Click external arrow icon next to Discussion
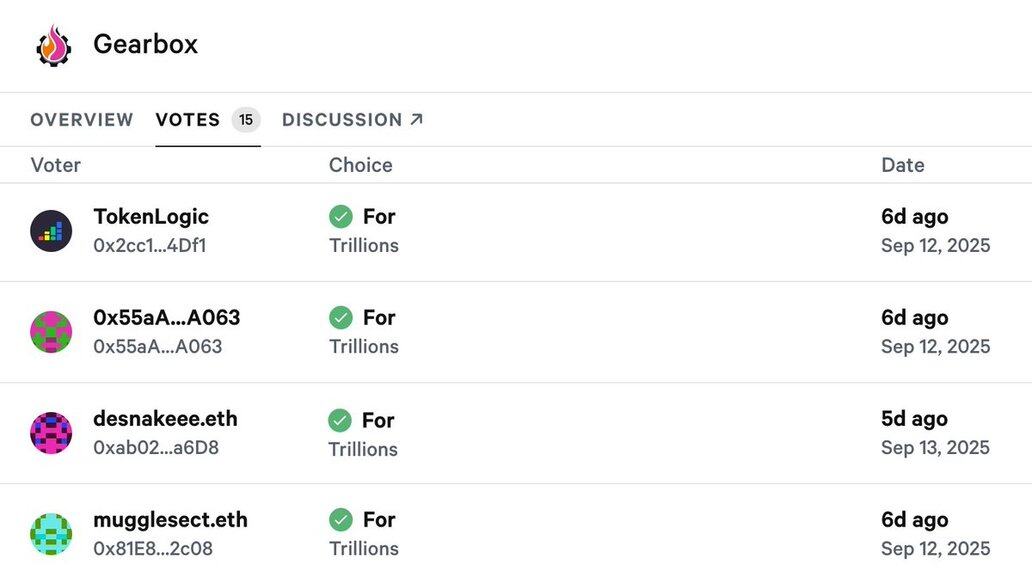The width and height of the screenshot is (1032, 584). 417,119
